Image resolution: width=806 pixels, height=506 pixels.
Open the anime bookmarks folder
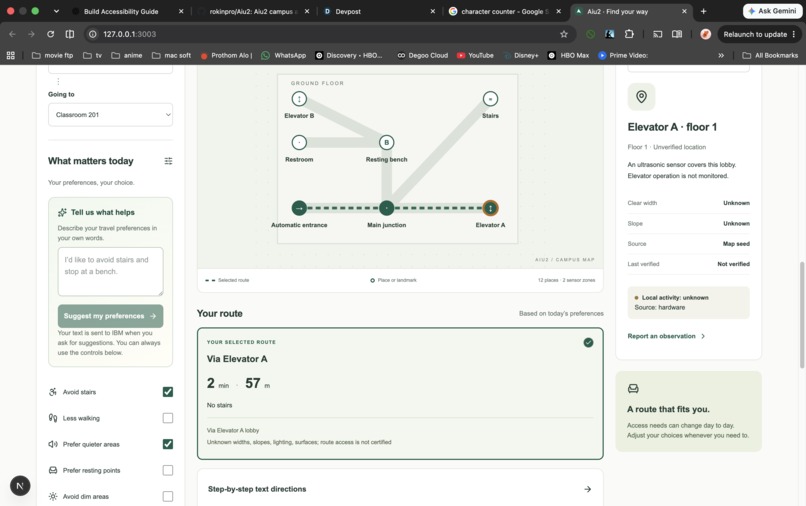(x=127, y=55)
